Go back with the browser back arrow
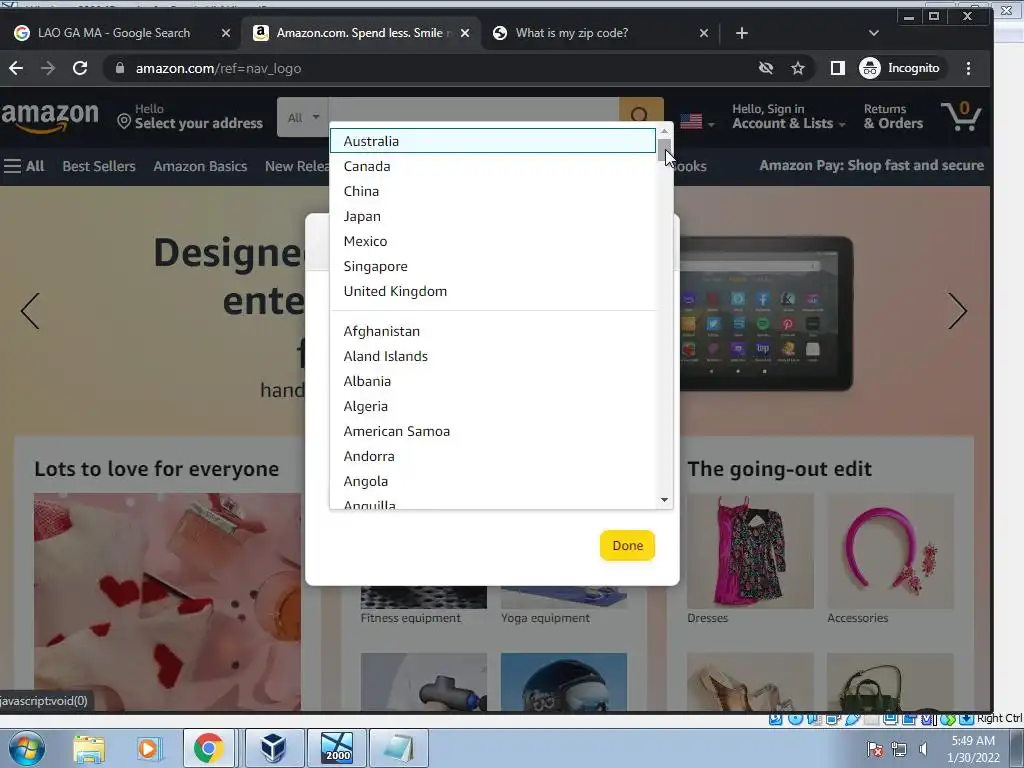The height and width of the screenshot is (768, 1024). click(x=16, y=68)
